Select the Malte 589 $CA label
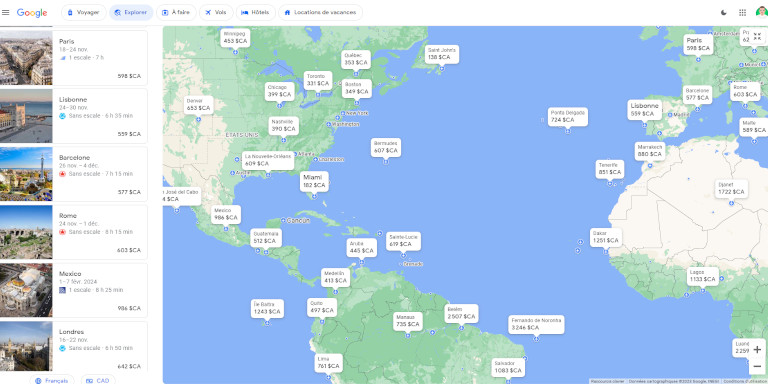 click(x=754, y=126)
